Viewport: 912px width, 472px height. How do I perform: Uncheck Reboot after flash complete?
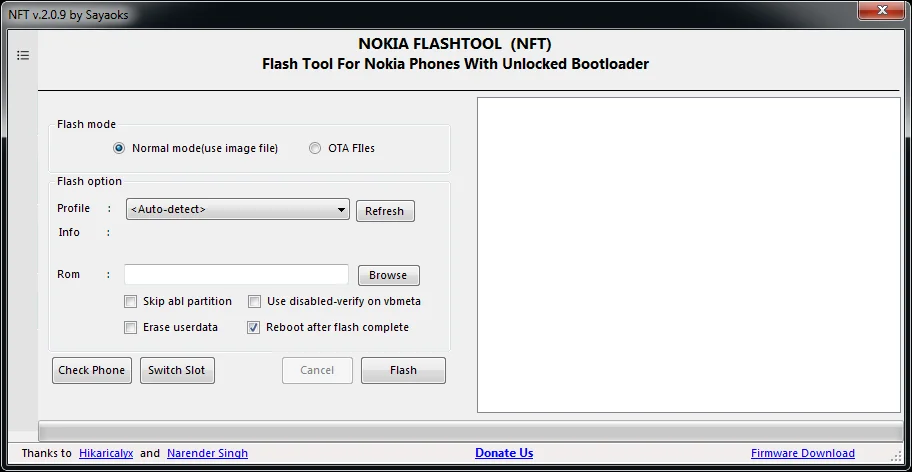click(x=254, y=327)
